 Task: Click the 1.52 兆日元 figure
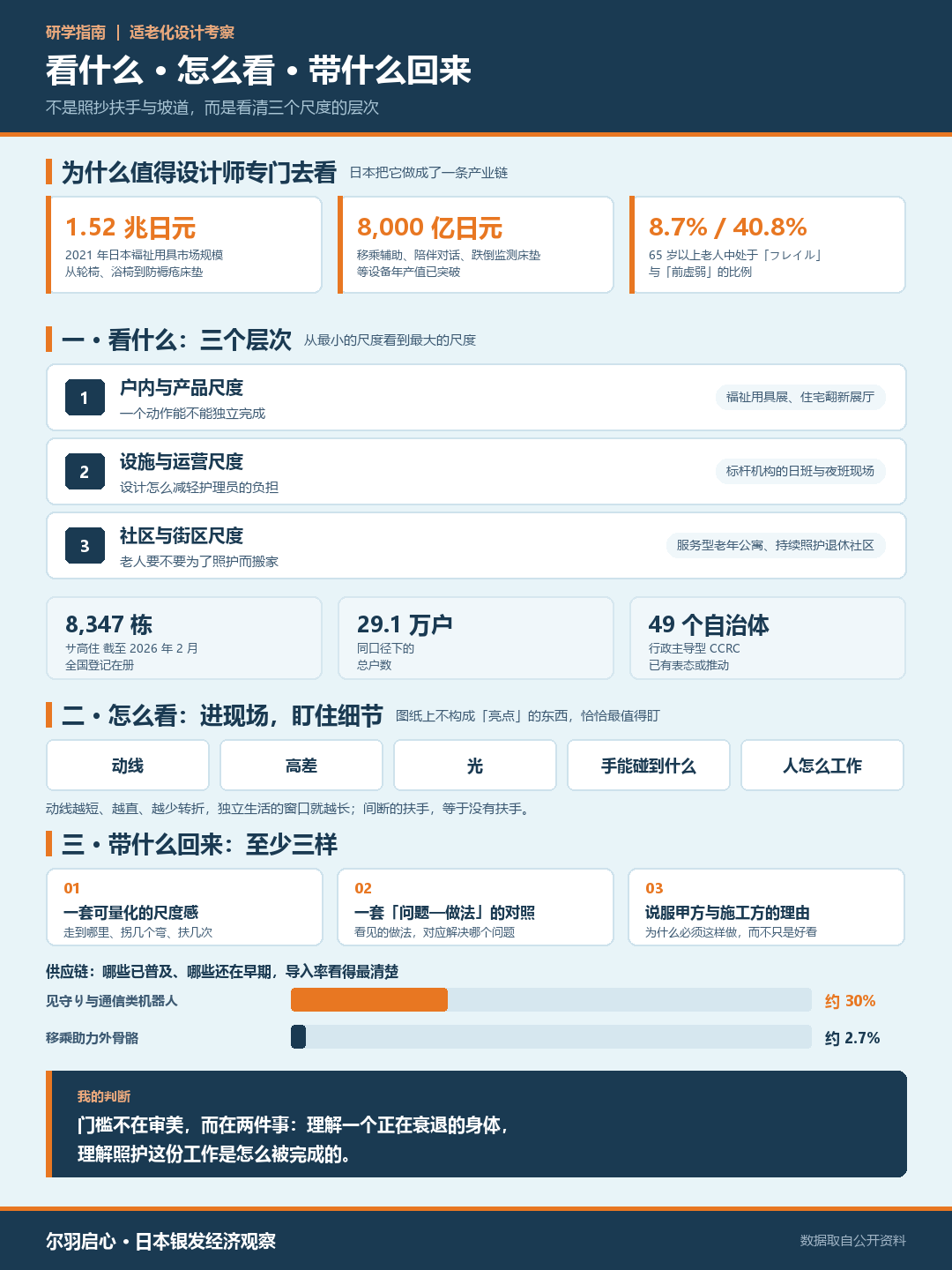pos(130,228)
